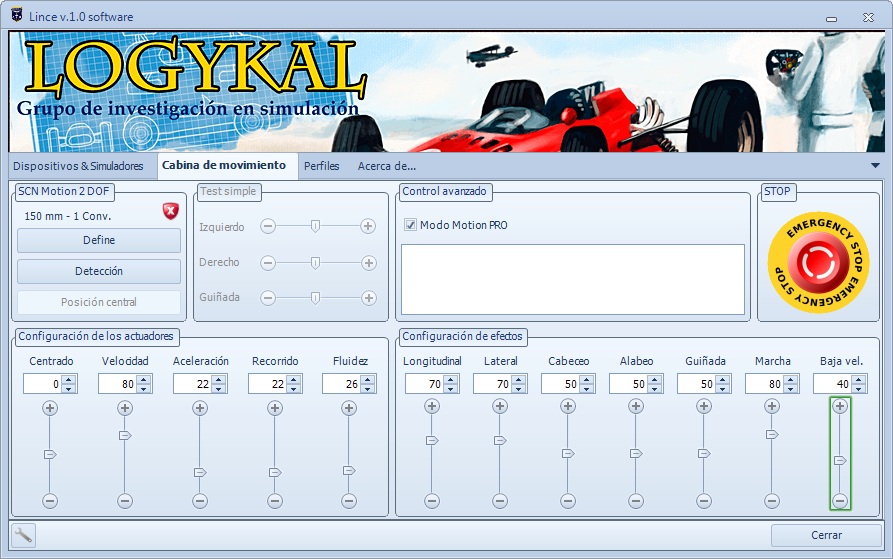
Task: Click minus icon below Centrado slider
Action: pos(50,501)
